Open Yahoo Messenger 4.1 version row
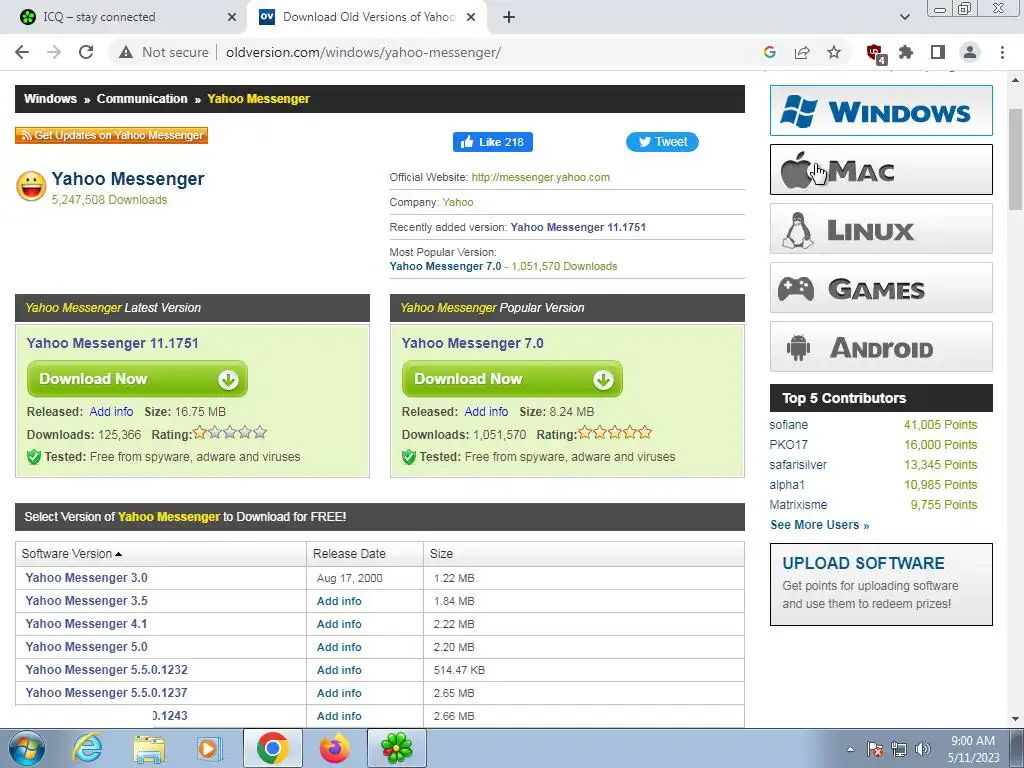Viewport: 1024px width, 768px height. pos(86,624)
